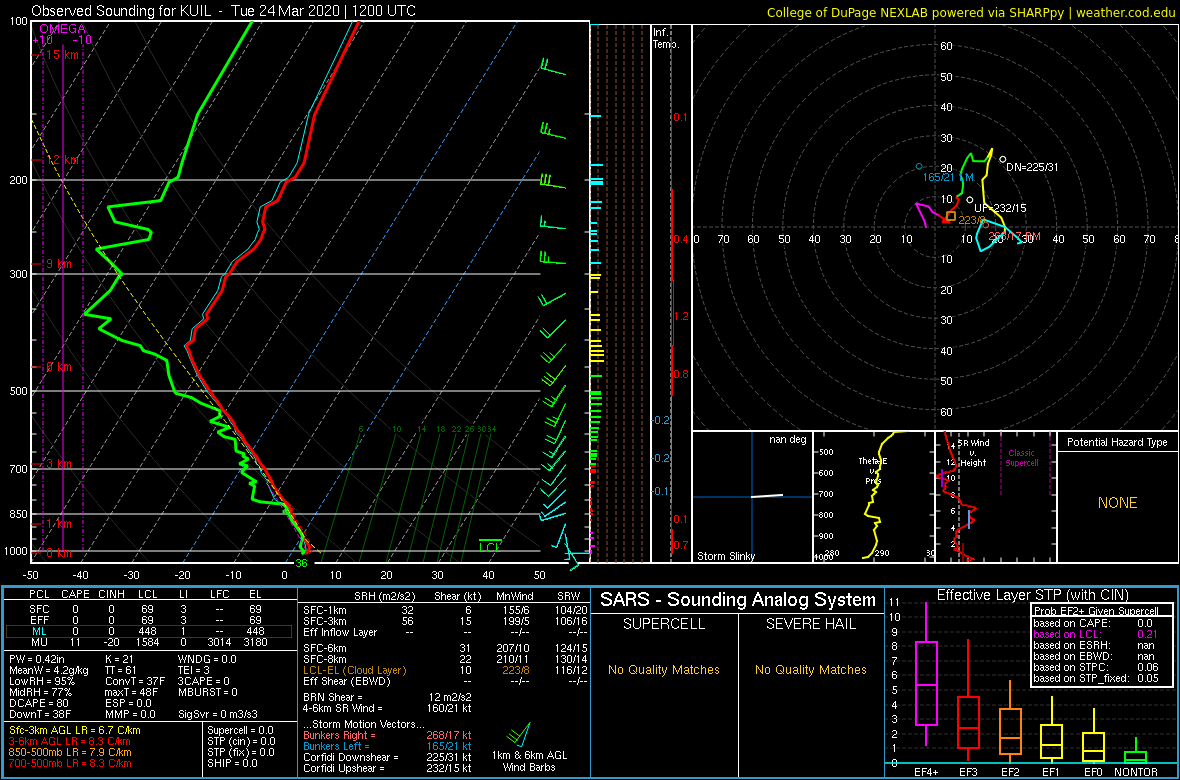Click the BRN Shear = 12 m2/s2 value

pyautogui.click(x=390, y=696)
